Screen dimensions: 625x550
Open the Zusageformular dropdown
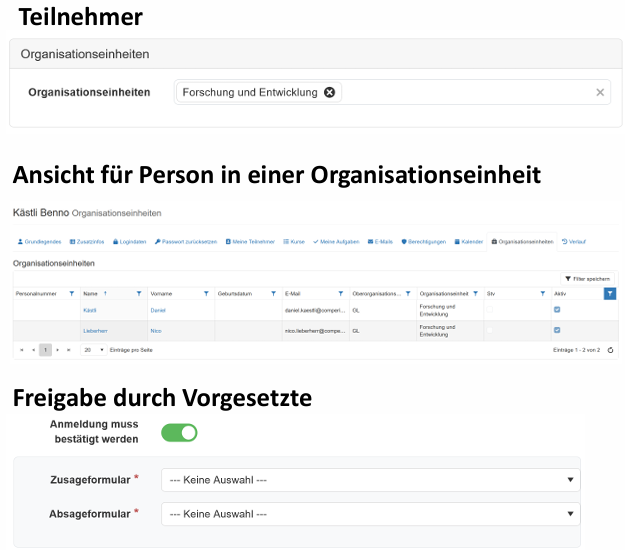pos(371,480)
